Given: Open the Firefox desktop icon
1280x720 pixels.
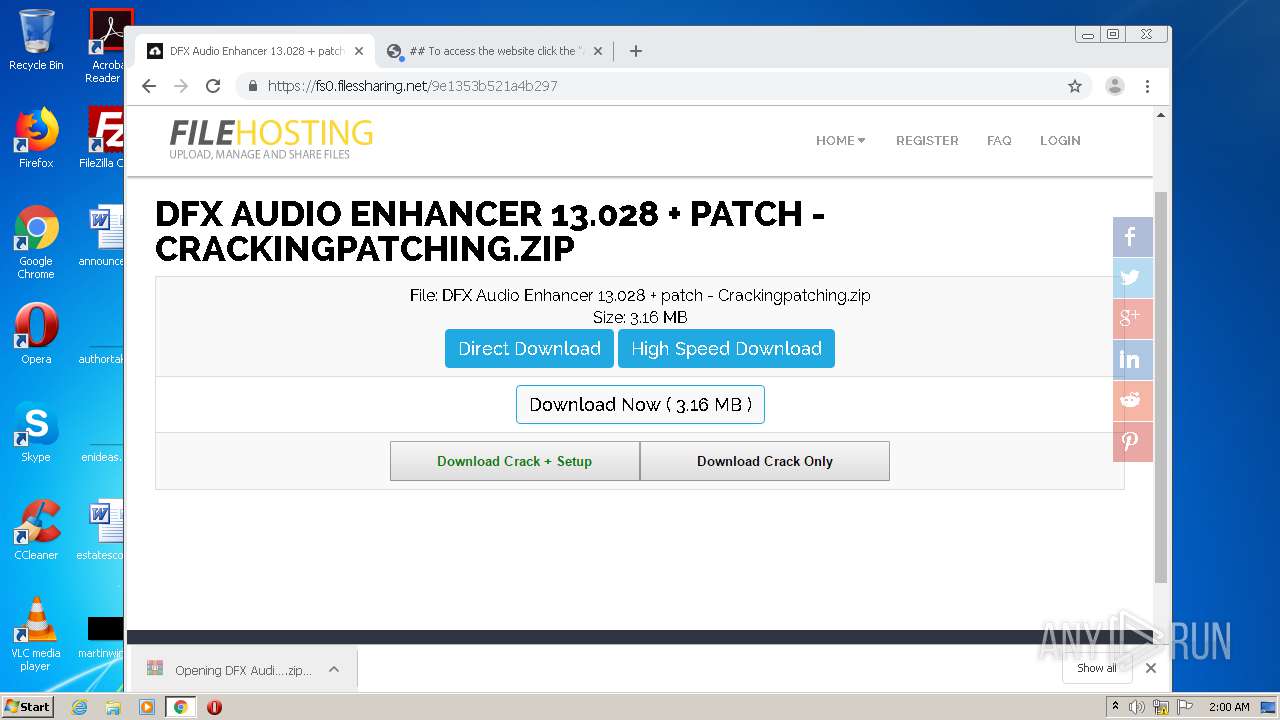Looking at the screenshot, I should coord(36,138).
